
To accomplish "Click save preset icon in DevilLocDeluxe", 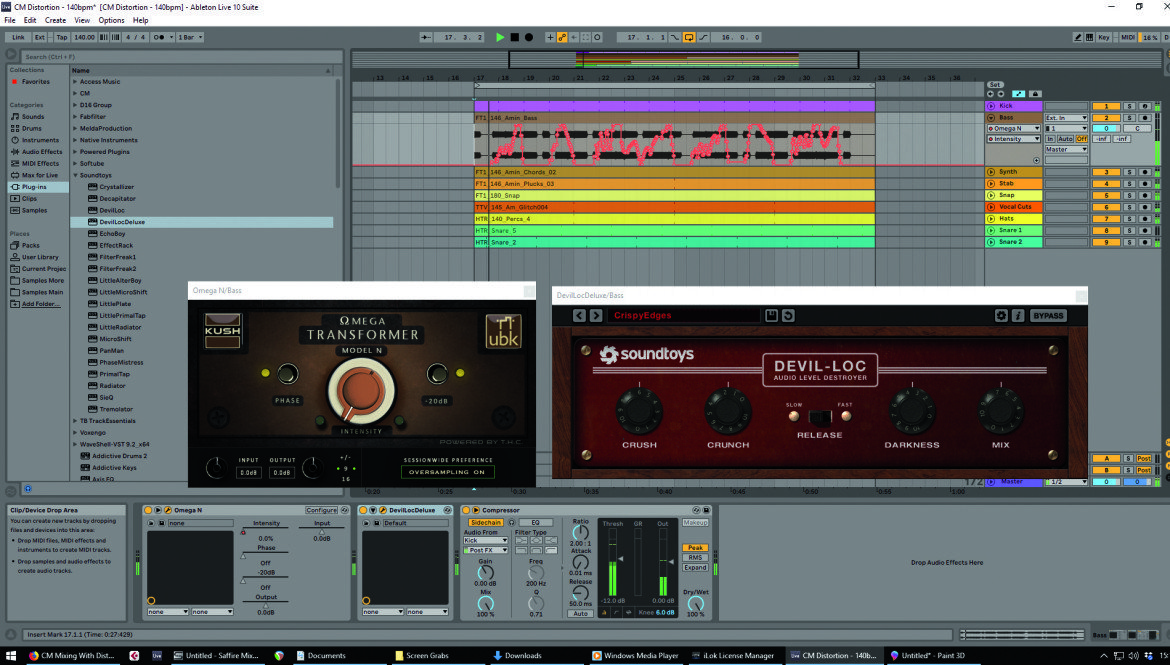I will point(772,316).
